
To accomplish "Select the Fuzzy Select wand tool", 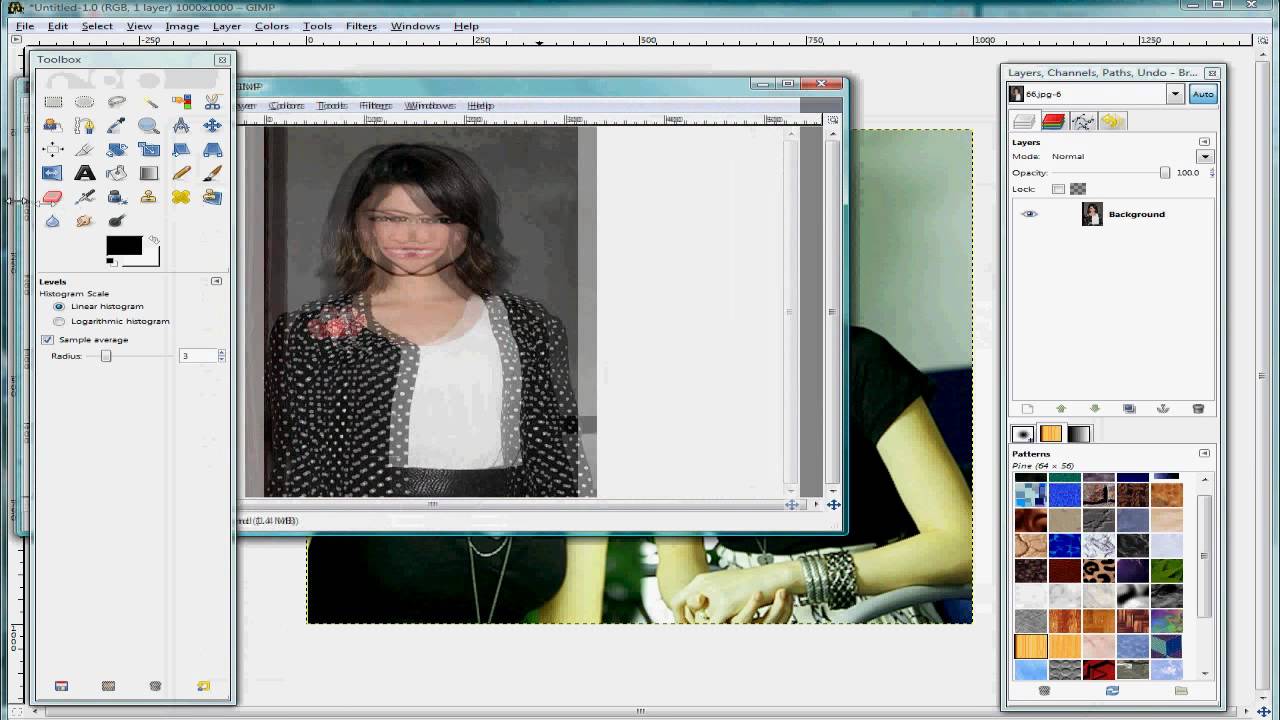I will coord(149,102).
